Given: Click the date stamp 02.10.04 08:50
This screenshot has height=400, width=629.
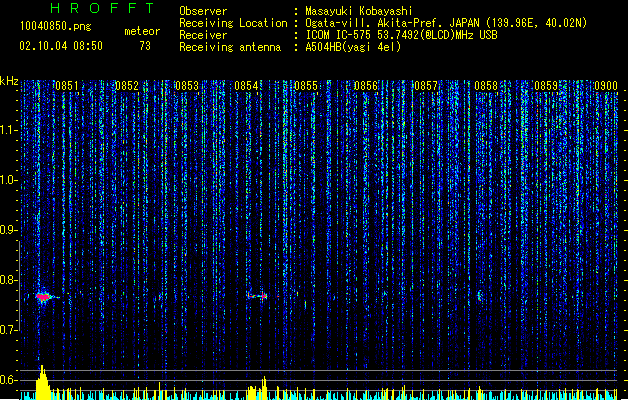Looking at the screenshot, I should click(61, 46).
